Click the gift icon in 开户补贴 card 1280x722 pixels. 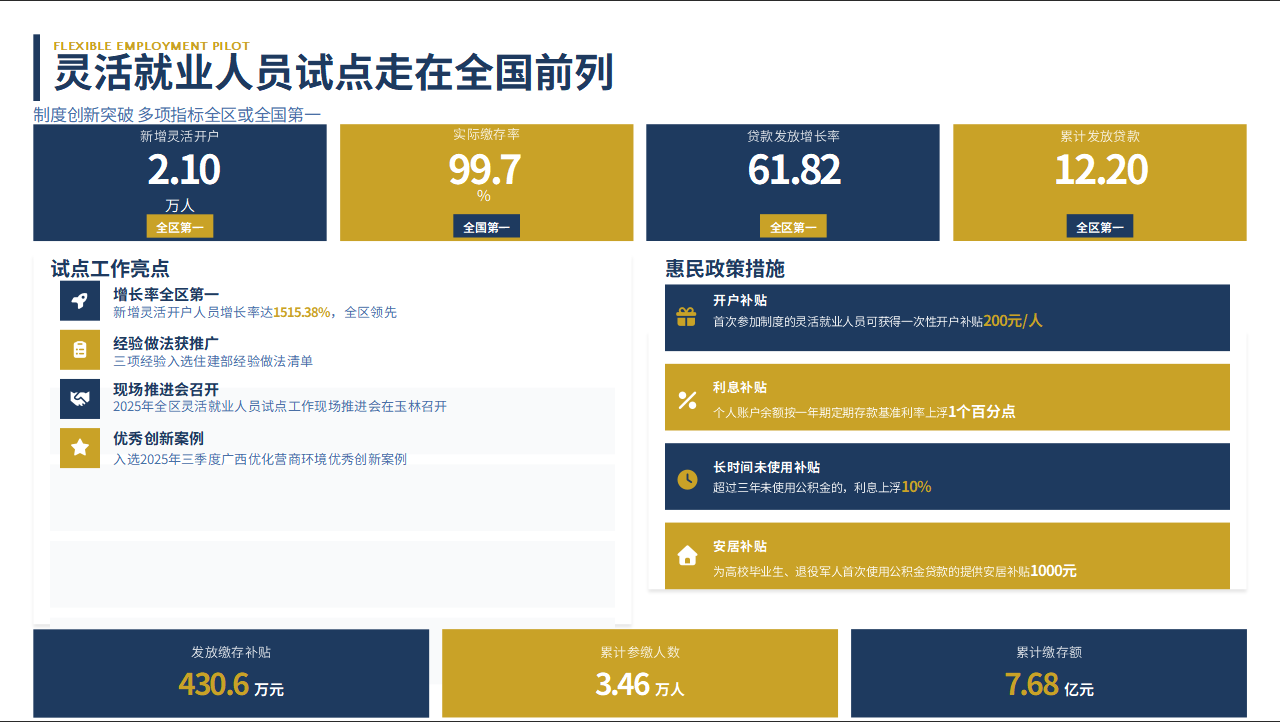(x=686, y=318)
